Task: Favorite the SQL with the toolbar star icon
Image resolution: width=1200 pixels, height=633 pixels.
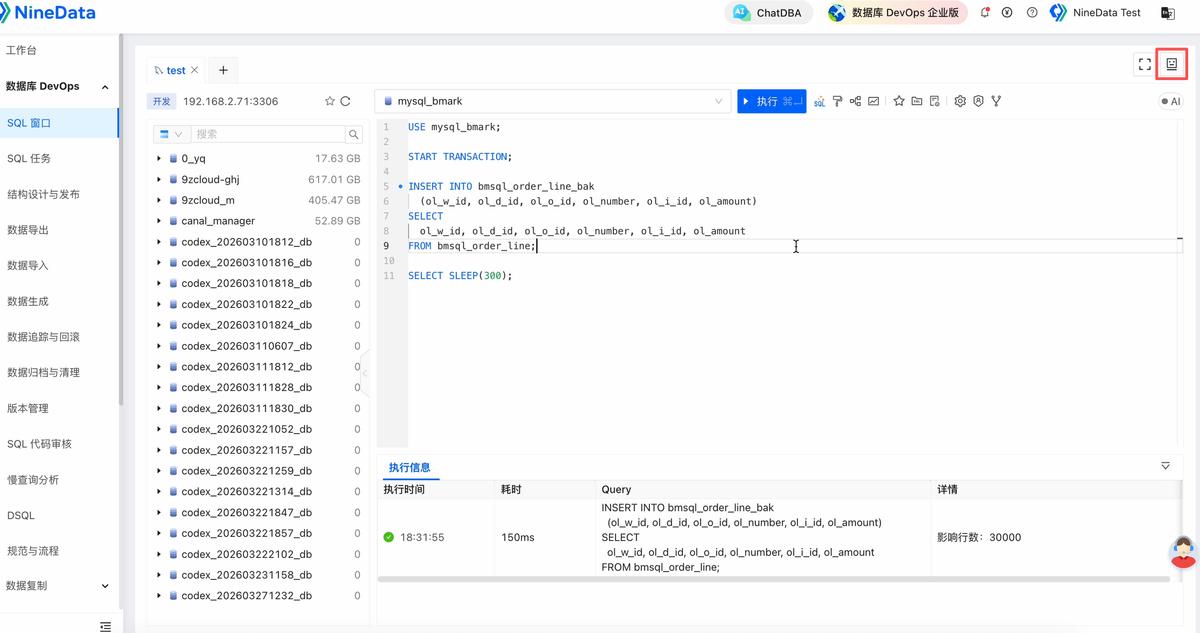Action: pyautogui.click(x=899, y=101)
